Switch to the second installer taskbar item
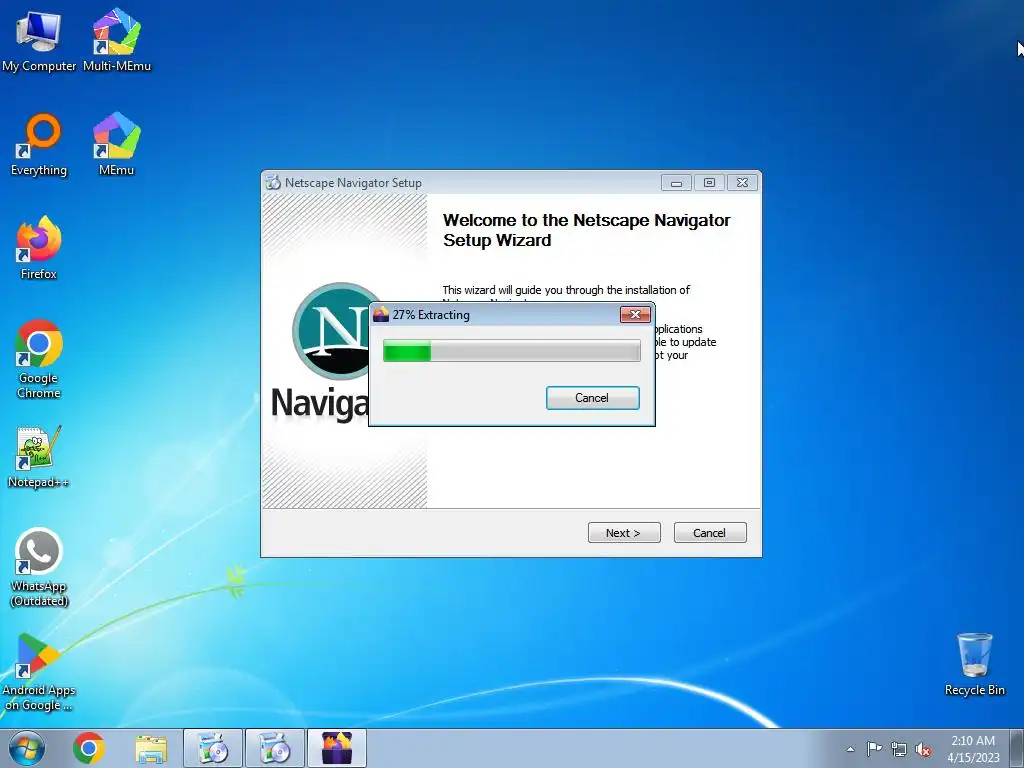1024x768 pixels. (x=275, y=748)
